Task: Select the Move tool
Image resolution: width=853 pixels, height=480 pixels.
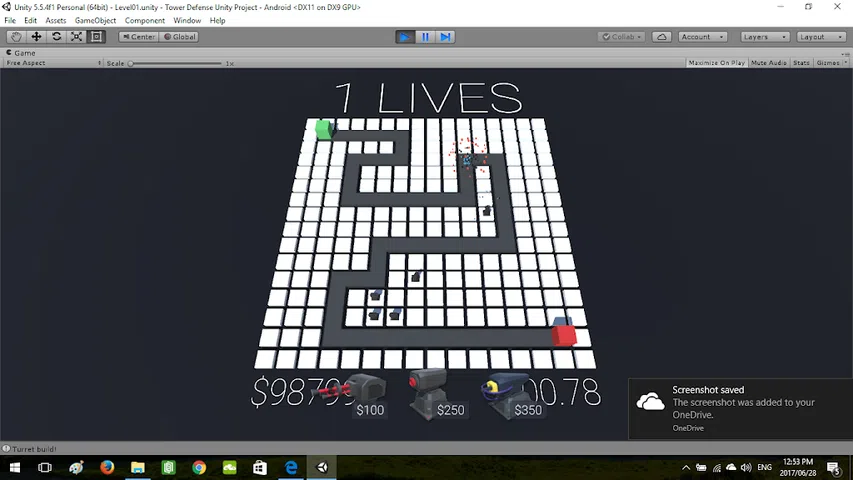Action: 36,37
